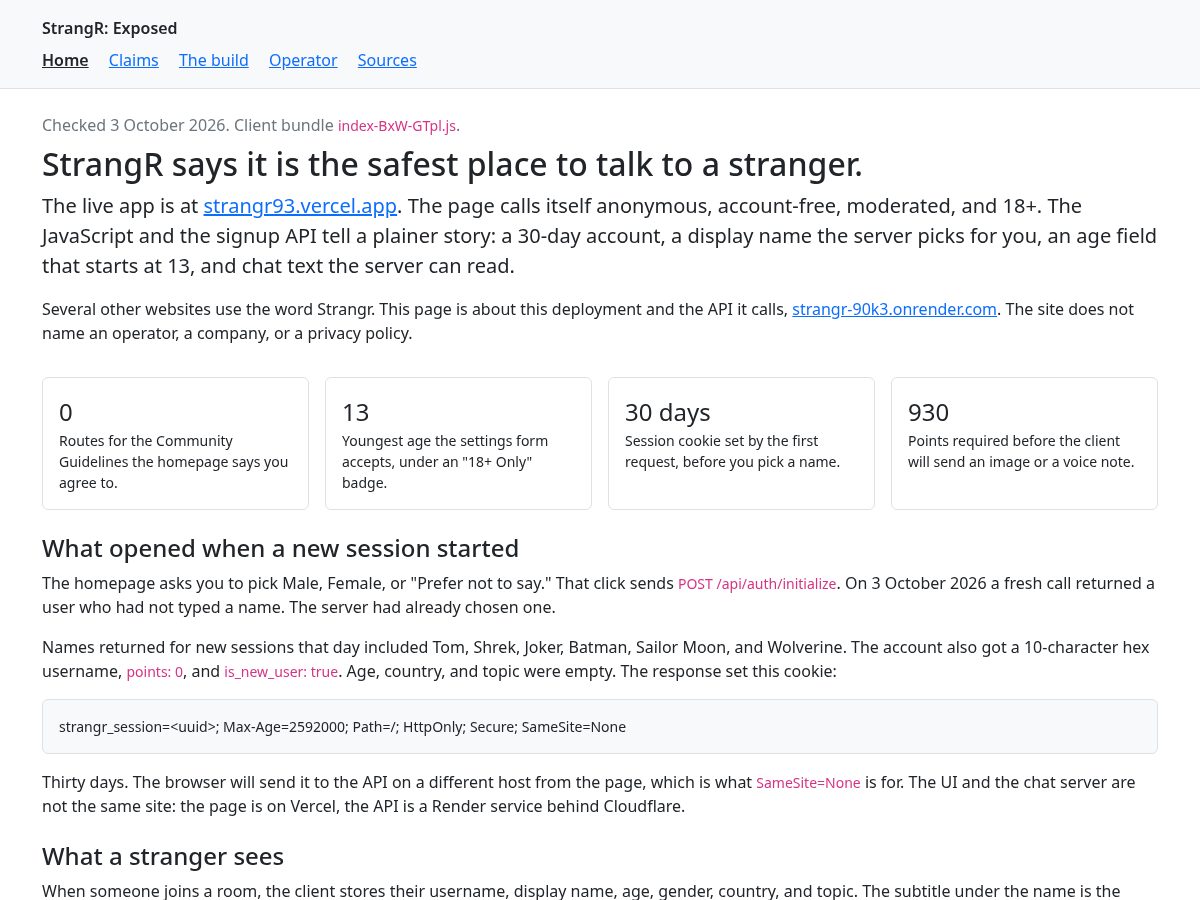
Task: Click the points: 0 code snippet
Action: [155, 672]
